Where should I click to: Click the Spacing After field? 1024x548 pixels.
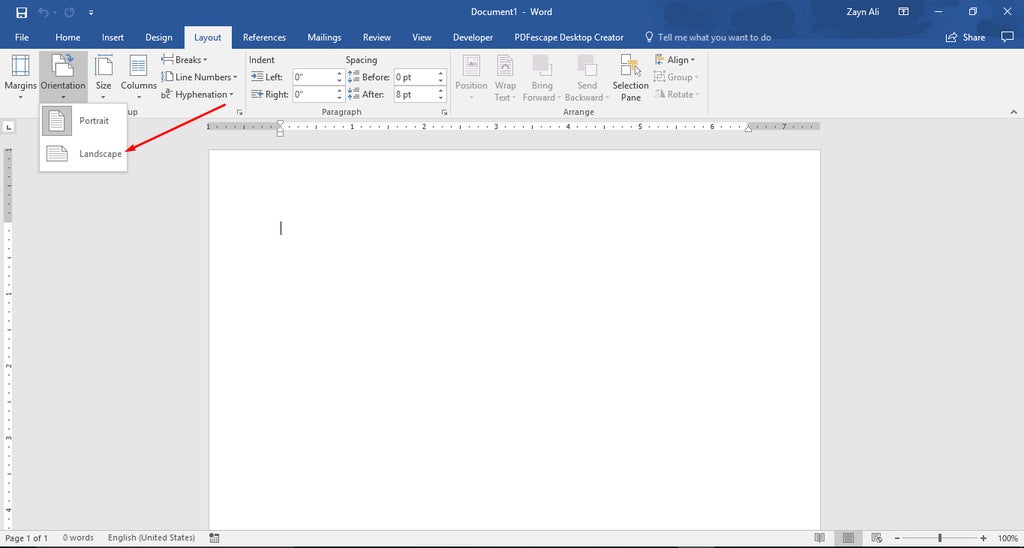pos(415,94)
